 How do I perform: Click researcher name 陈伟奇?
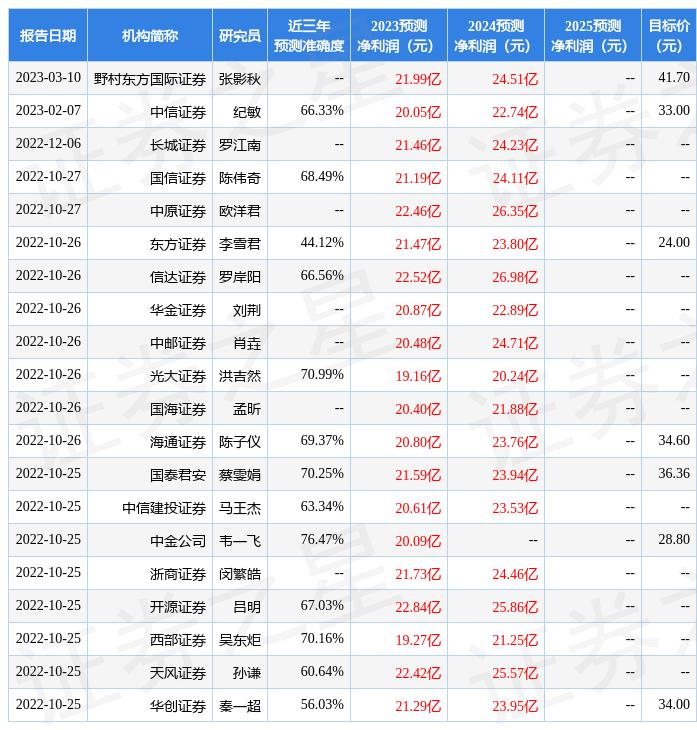click(x=240, y=178)
